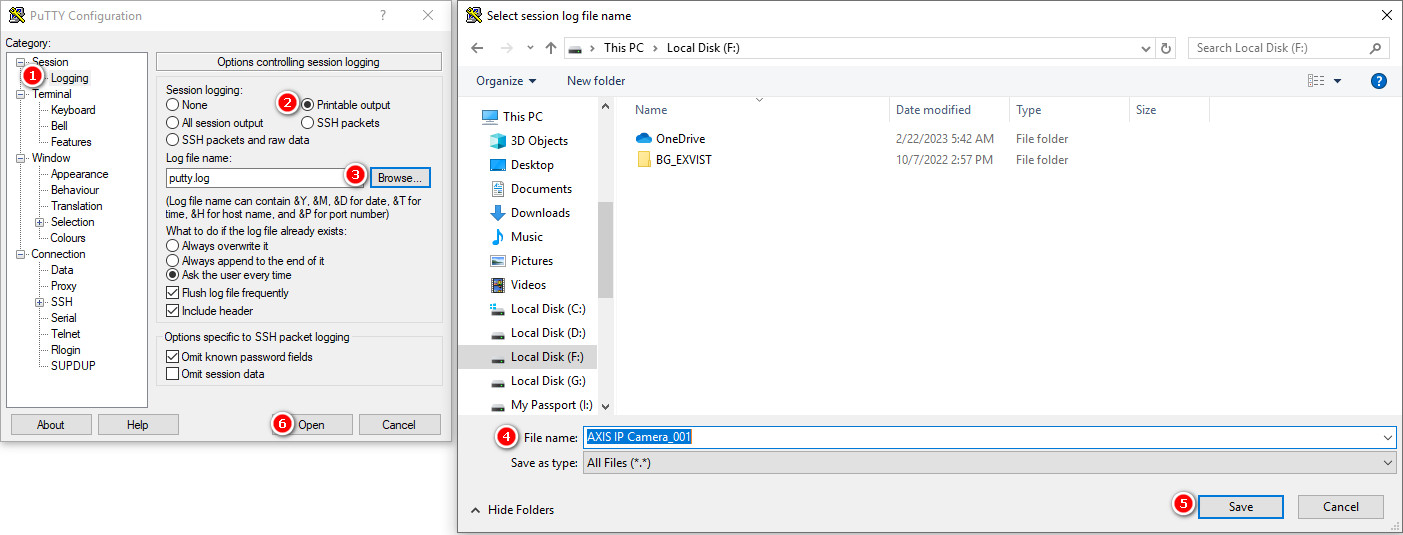Select Logging in the category tree
This screenshot has width=1403, height=535.
pos(70,78)
